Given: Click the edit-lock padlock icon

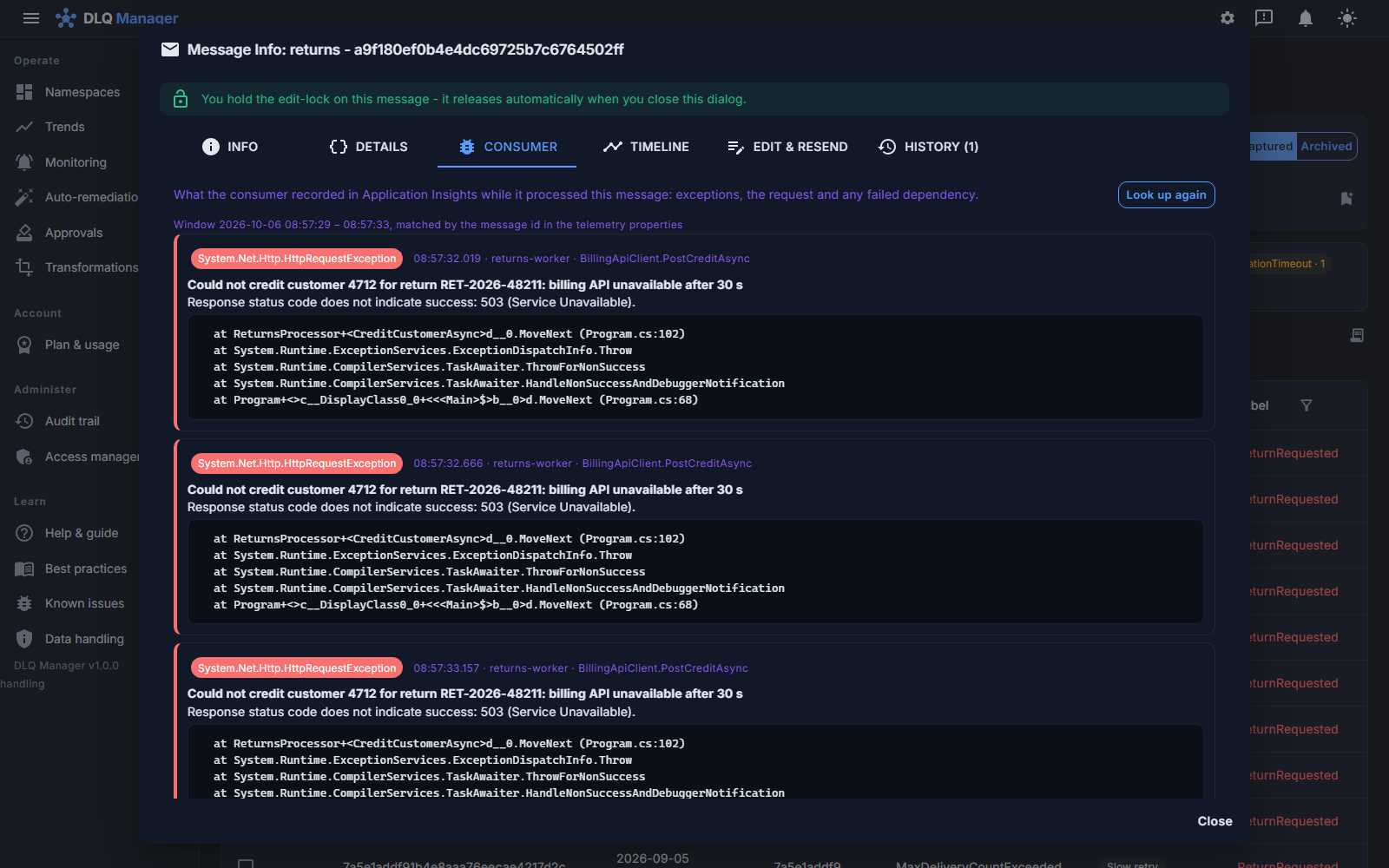Looking at the screenshot, I should 181,99.
